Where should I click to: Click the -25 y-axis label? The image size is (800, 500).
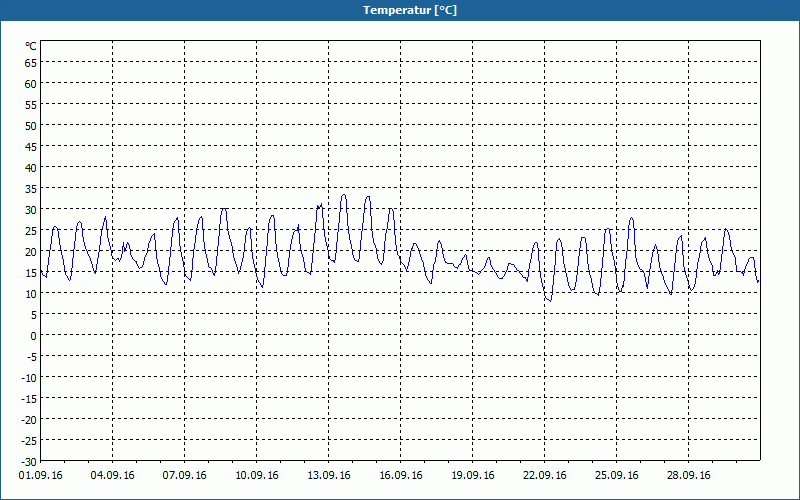click(29, 441)
